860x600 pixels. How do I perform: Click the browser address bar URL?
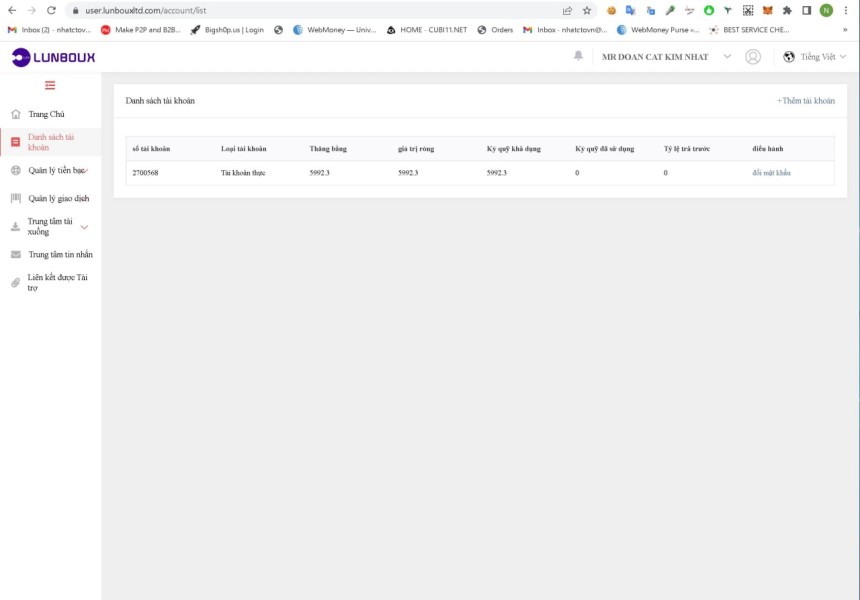pyautogui.click(x=145, y=10)
